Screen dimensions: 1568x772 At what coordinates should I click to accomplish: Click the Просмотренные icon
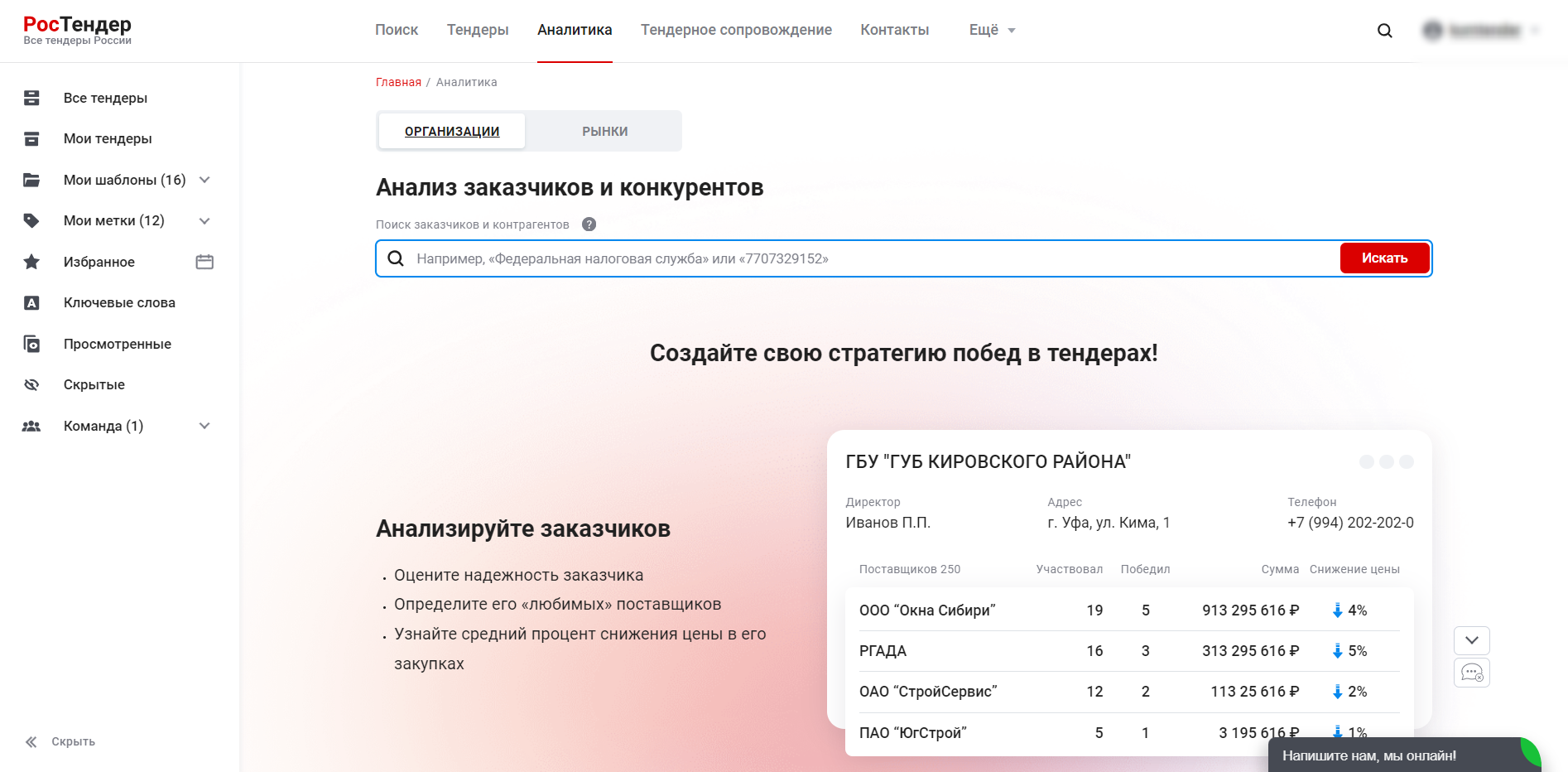click(x=31, y=344)
